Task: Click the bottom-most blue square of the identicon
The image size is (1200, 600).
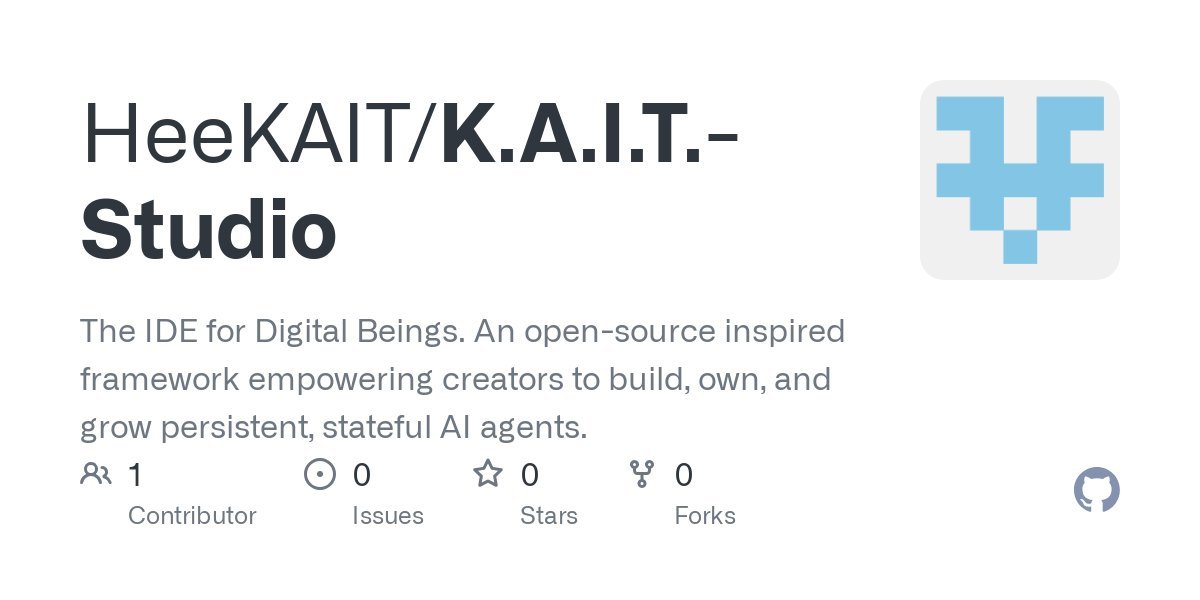Action: tap(1020, 246)
